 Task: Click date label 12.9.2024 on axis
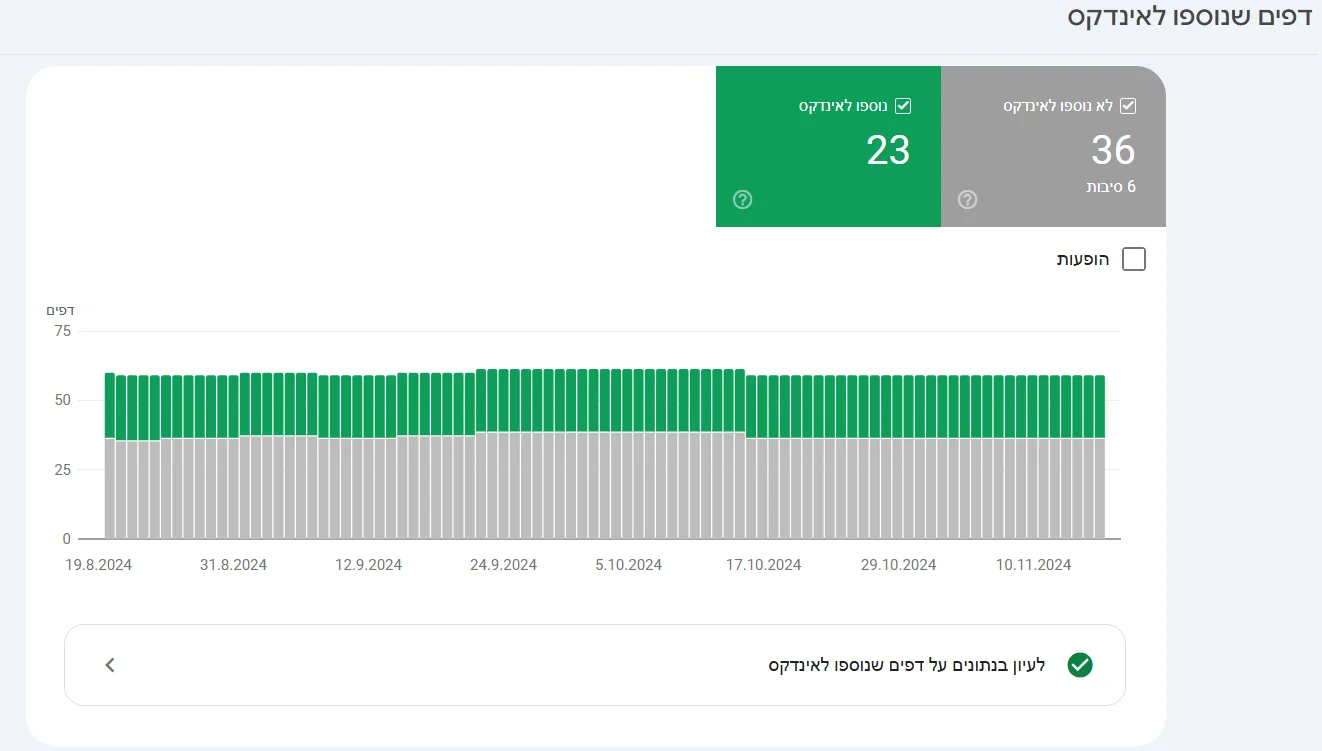(368, 565)
